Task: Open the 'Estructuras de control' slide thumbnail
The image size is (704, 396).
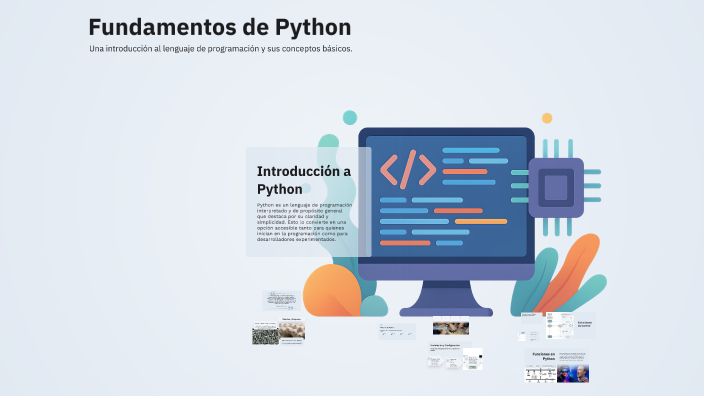Action: pyautogui.click(x=571, y=326)
